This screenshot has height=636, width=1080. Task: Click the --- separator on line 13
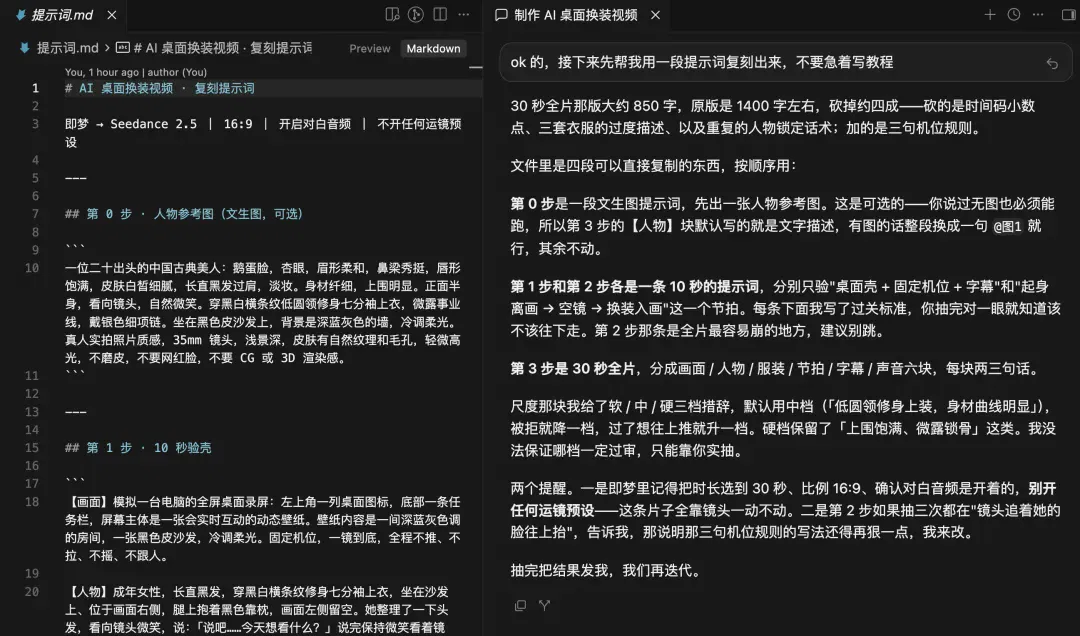coord(76,412)
